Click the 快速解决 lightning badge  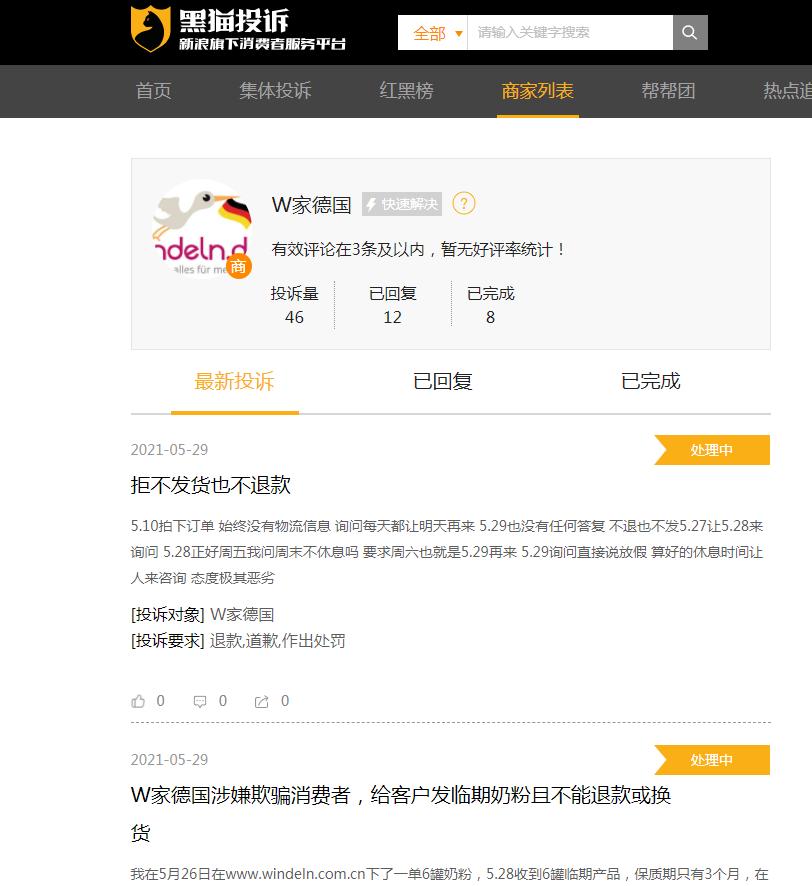click(x=403, y=203)
